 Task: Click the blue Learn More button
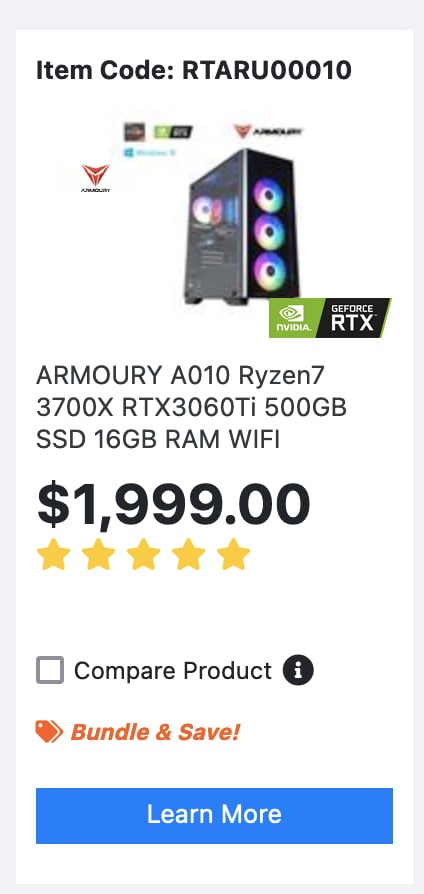tap(214, 815)
